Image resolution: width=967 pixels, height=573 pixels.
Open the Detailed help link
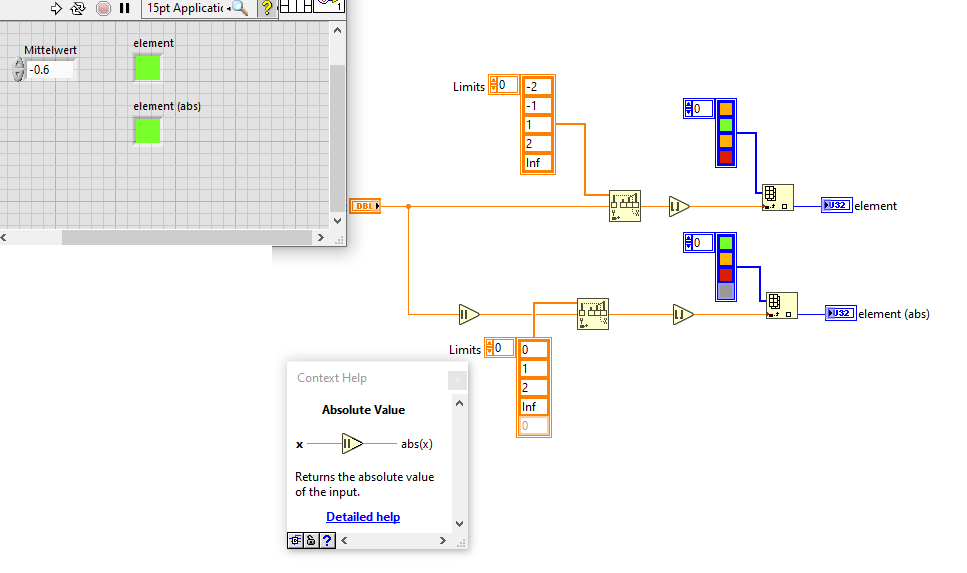[363, 517]
